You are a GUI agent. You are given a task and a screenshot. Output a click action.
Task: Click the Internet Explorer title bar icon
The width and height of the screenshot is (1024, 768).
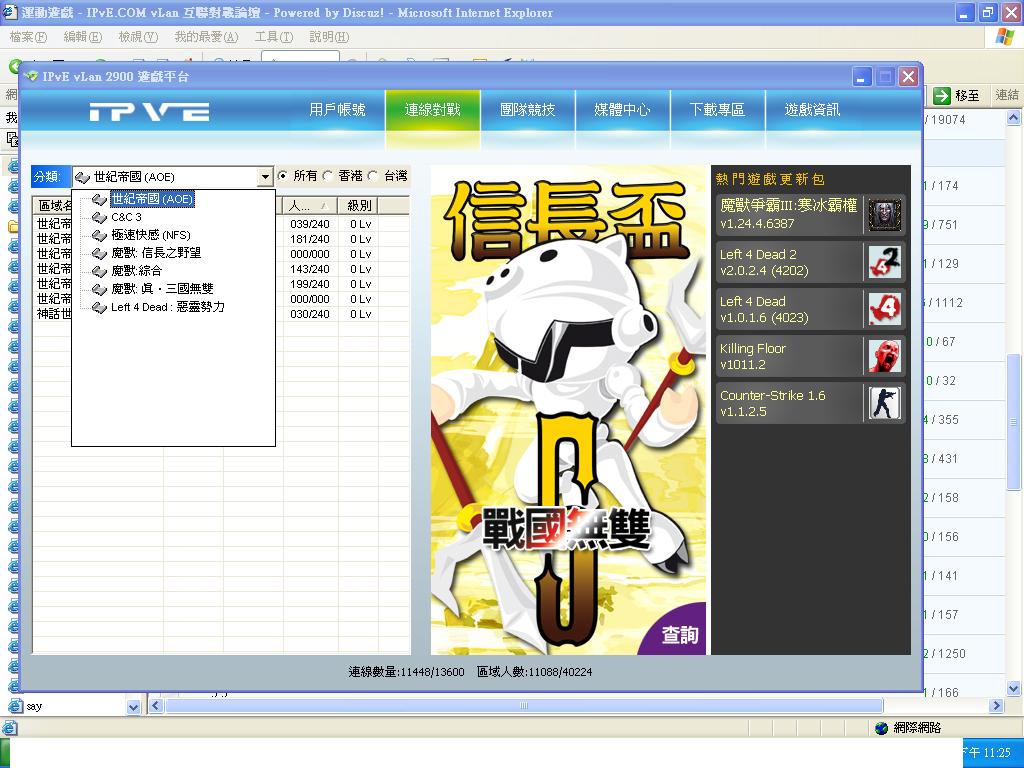click(9, 12)
